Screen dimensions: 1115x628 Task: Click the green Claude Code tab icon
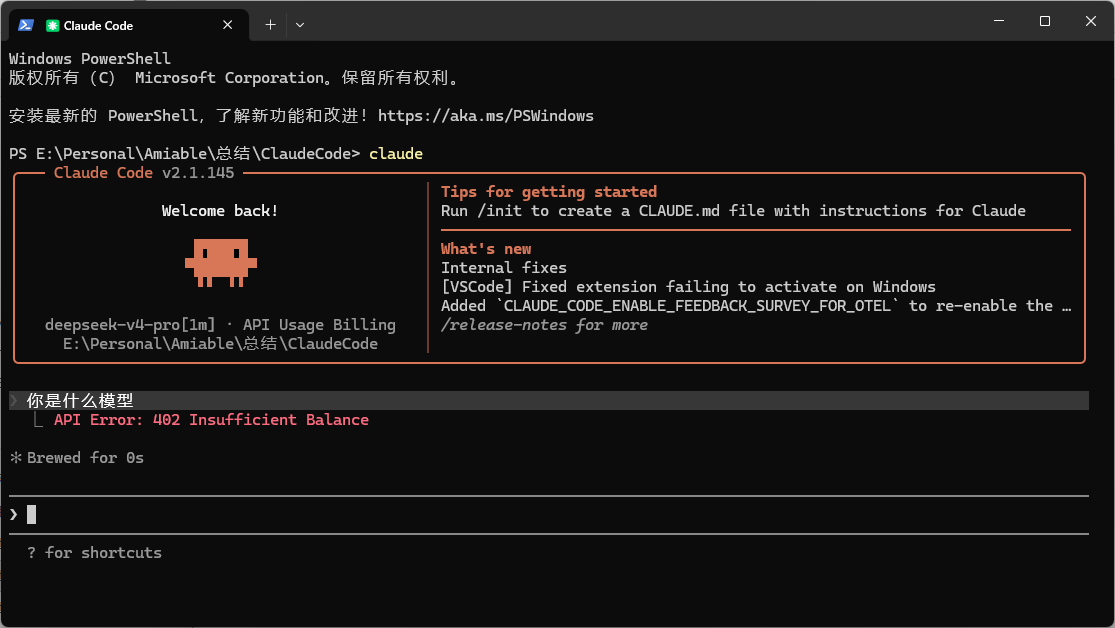click(52, 26)
